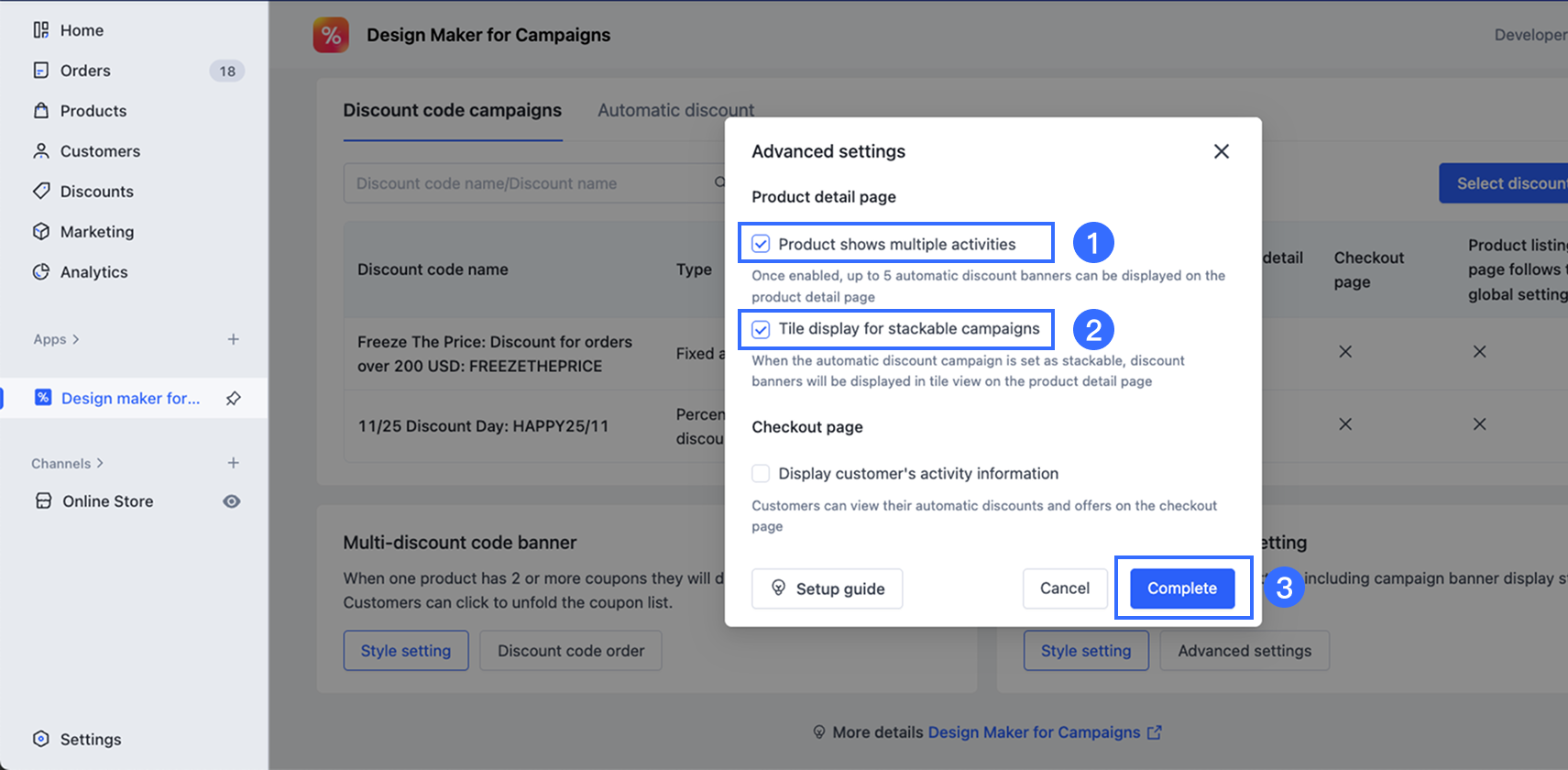Click the pin icon beside Design maker
This screenshot has height=770, width=1568.
click(x=234, y=398)
